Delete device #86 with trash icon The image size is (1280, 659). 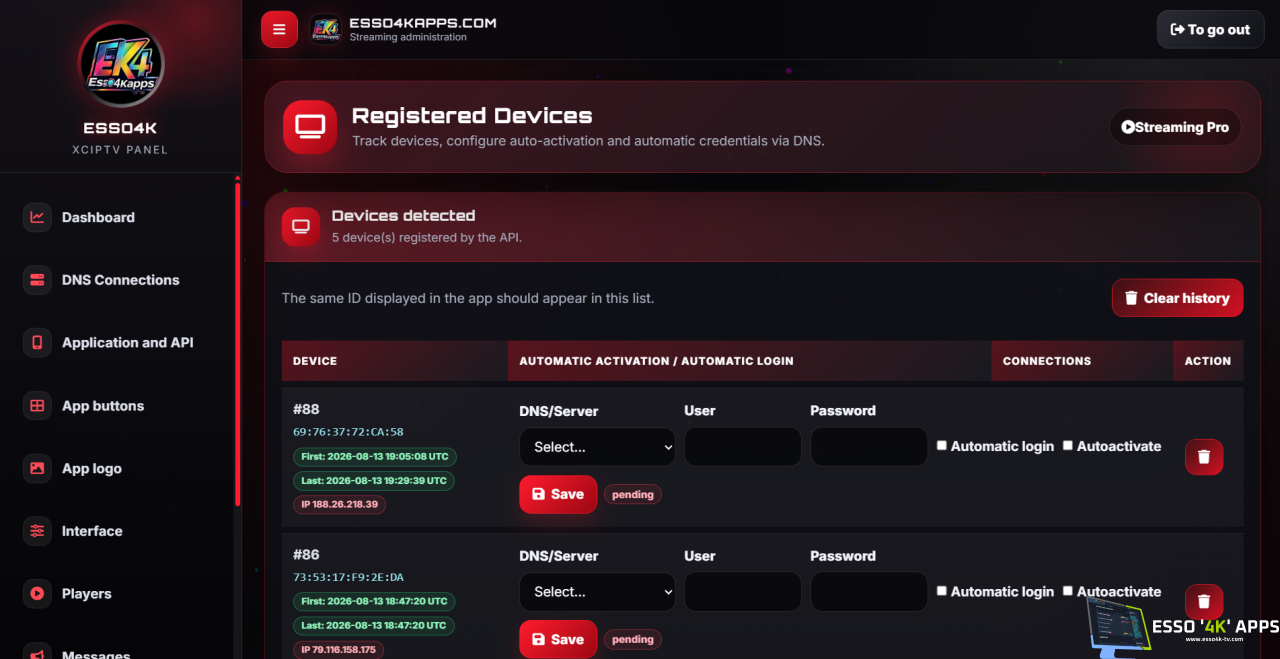(x=1204, y=602)
